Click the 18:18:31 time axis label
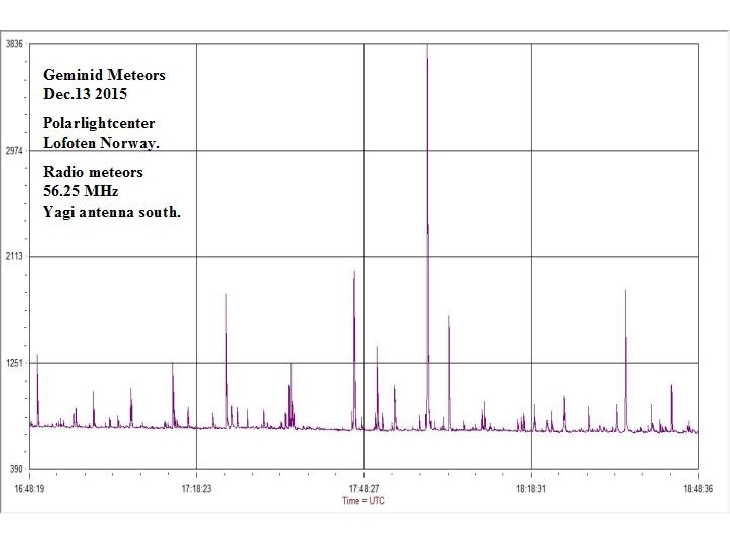This screenshot has width=730, height=548. (530, 489)
